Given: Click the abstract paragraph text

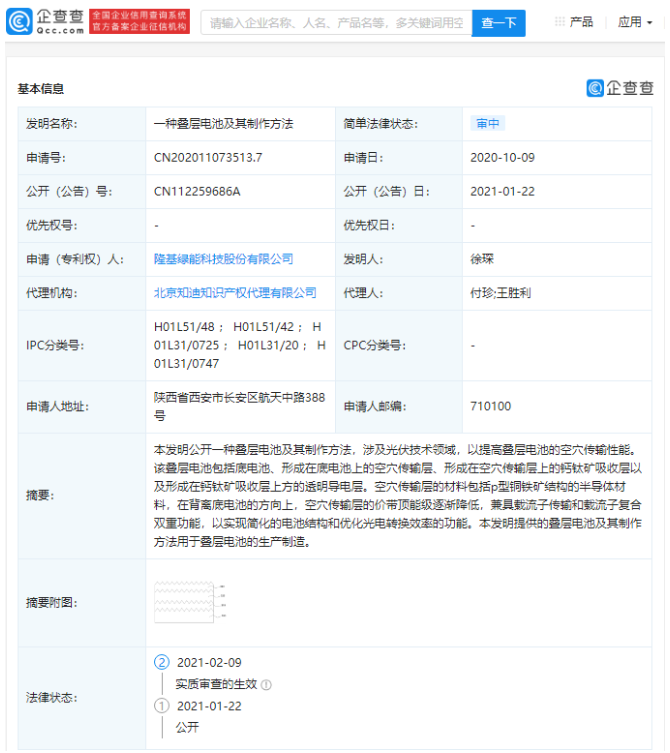Looking at the screenshot, I should coord(398,496).
